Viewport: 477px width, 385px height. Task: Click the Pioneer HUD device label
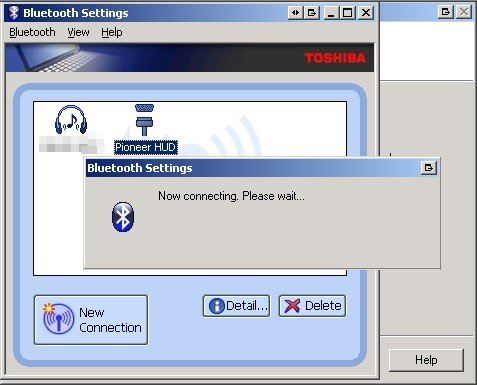(x=145, y=147)
